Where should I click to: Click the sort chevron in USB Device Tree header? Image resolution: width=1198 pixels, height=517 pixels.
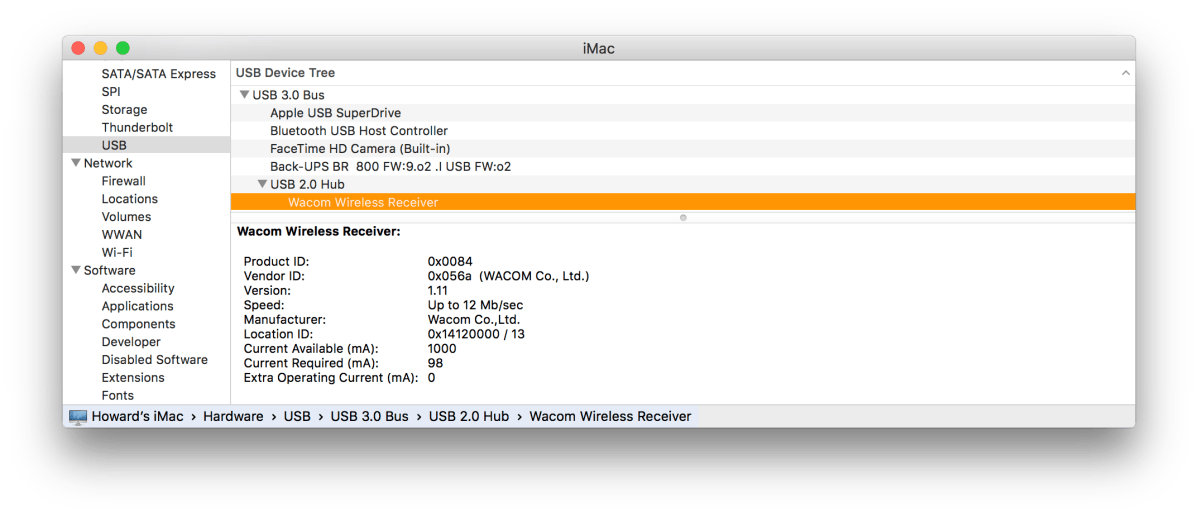click(1125, 73)
